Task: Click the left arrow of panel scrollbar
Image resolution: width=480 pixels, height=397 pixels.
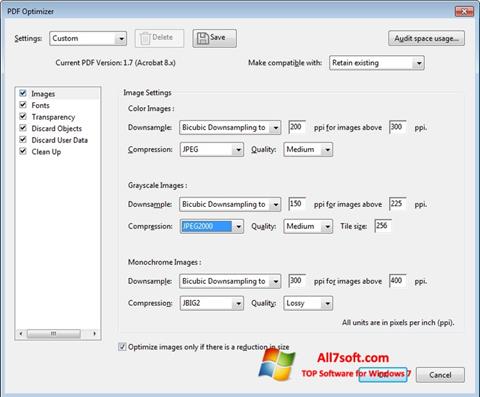Action: point(21,333)
